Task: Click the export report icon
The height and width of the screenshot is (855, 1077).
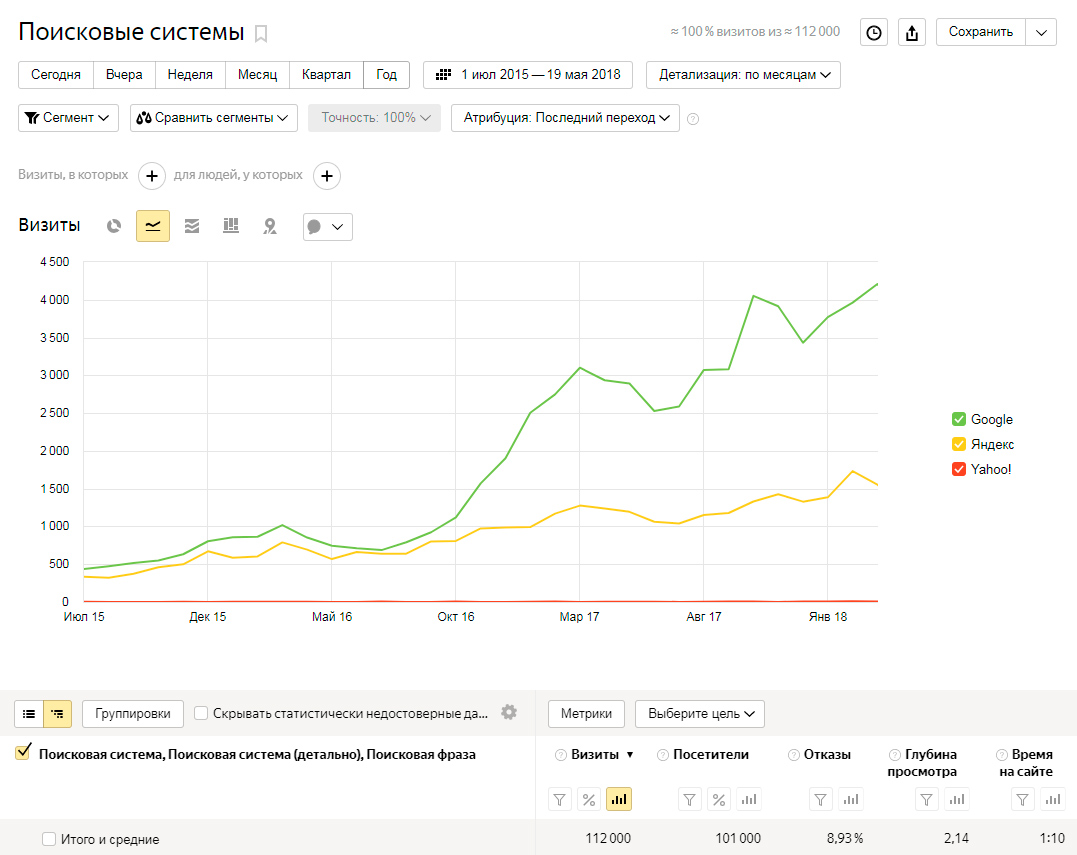Action: pos(911,32)
